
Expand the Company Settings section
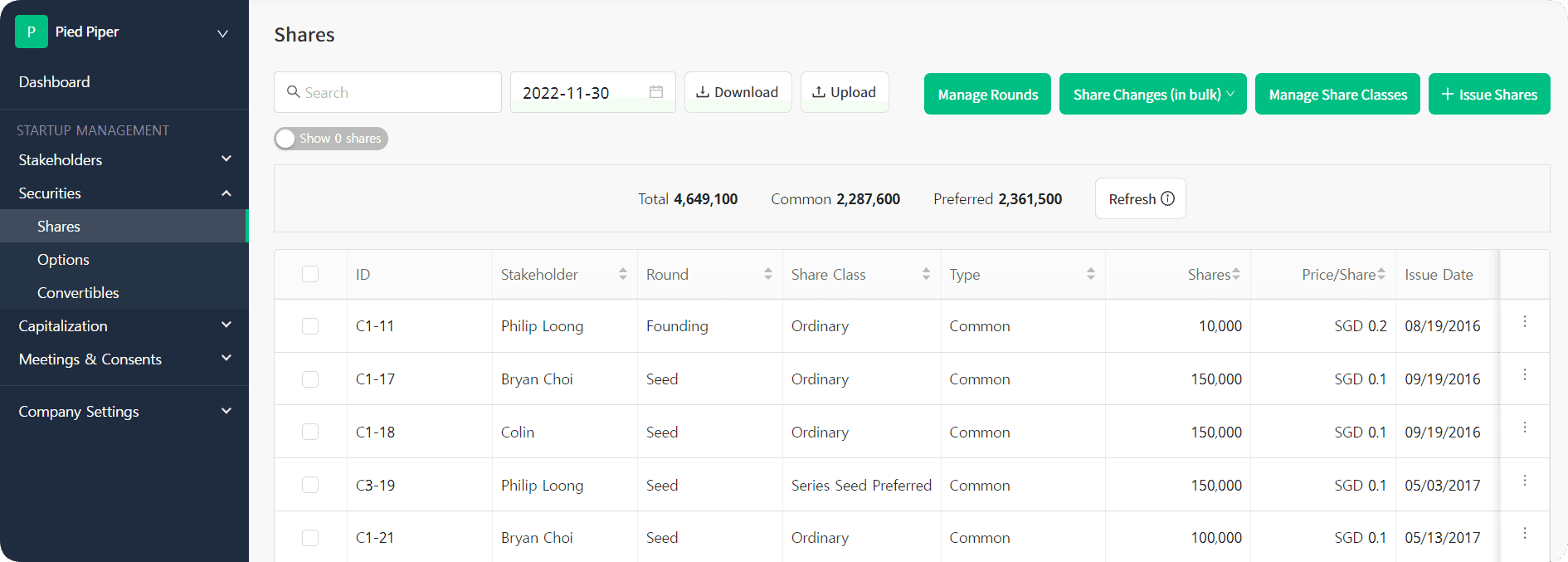click(124, 411)
